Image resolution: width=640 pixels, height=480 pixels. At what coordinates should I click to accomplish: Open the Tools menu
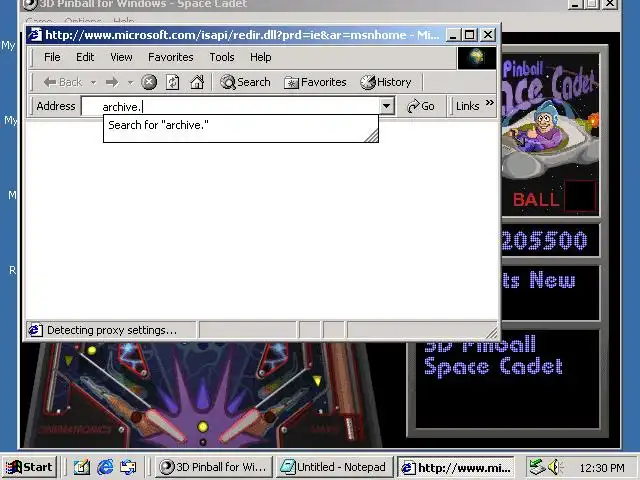tap(222, 57)
